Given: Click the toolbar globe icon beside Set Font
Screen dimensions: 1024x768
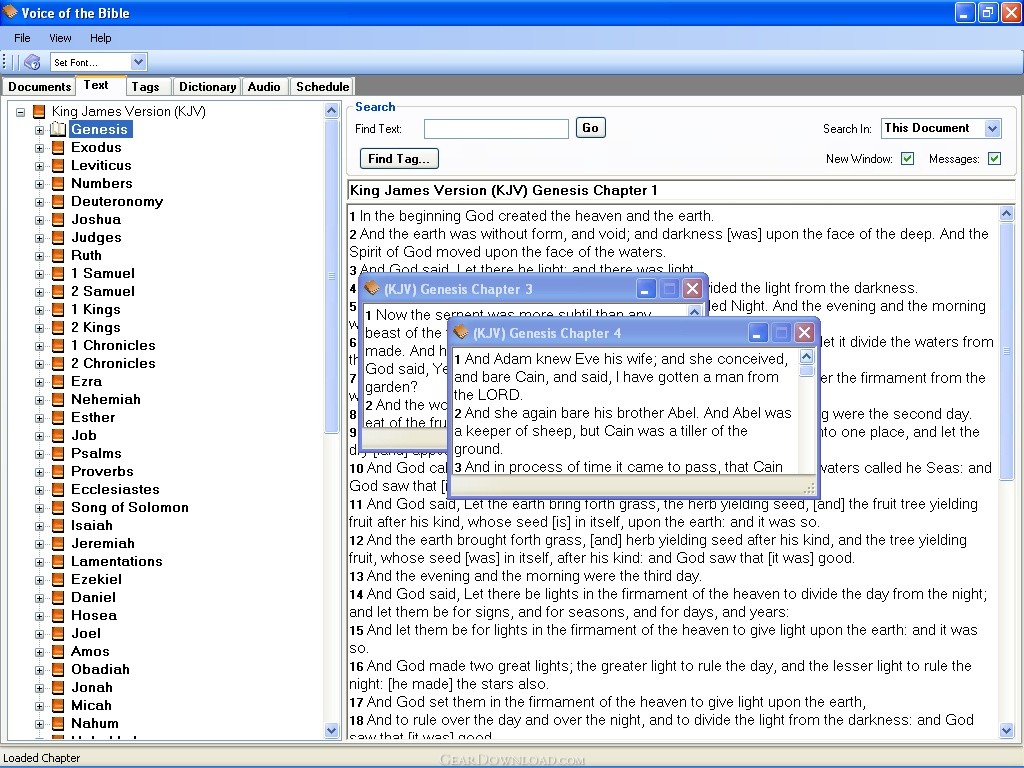Looking at the screenshot, I should click(32, 62).
